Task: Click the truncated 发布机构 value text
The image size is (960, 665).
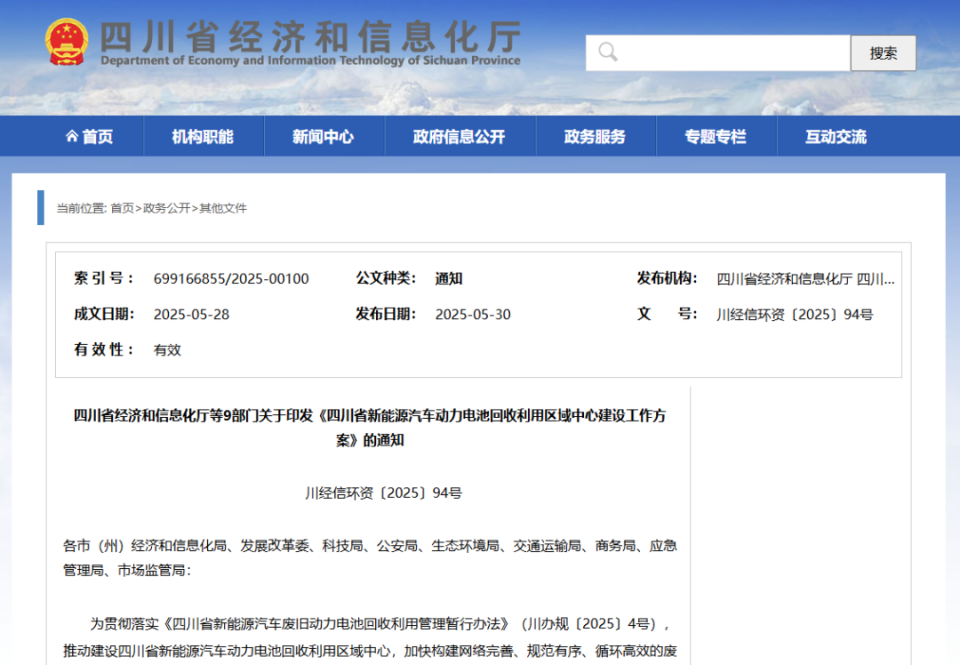Action: point(805,279)
